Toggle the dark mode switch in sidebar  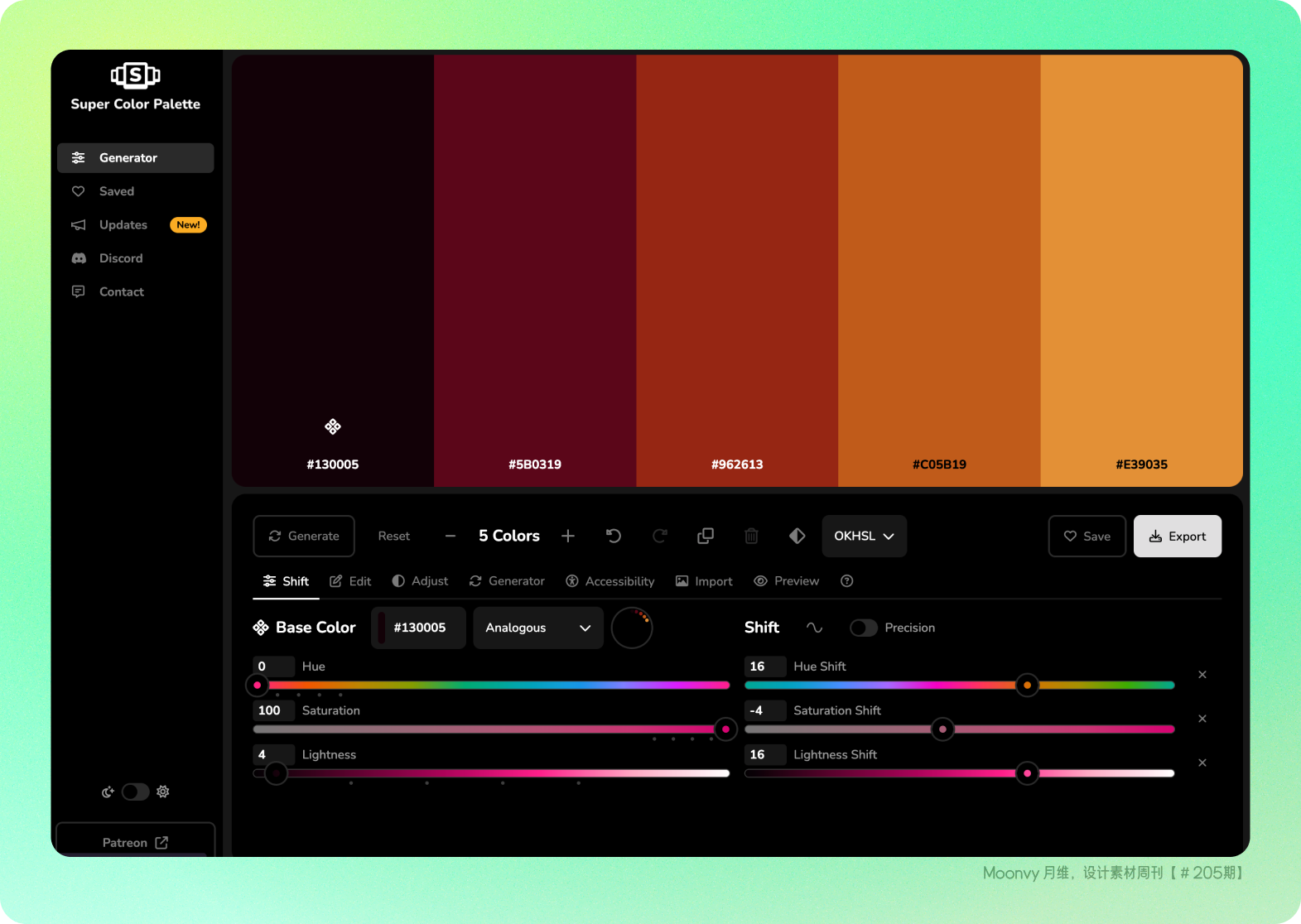(135, 792)
